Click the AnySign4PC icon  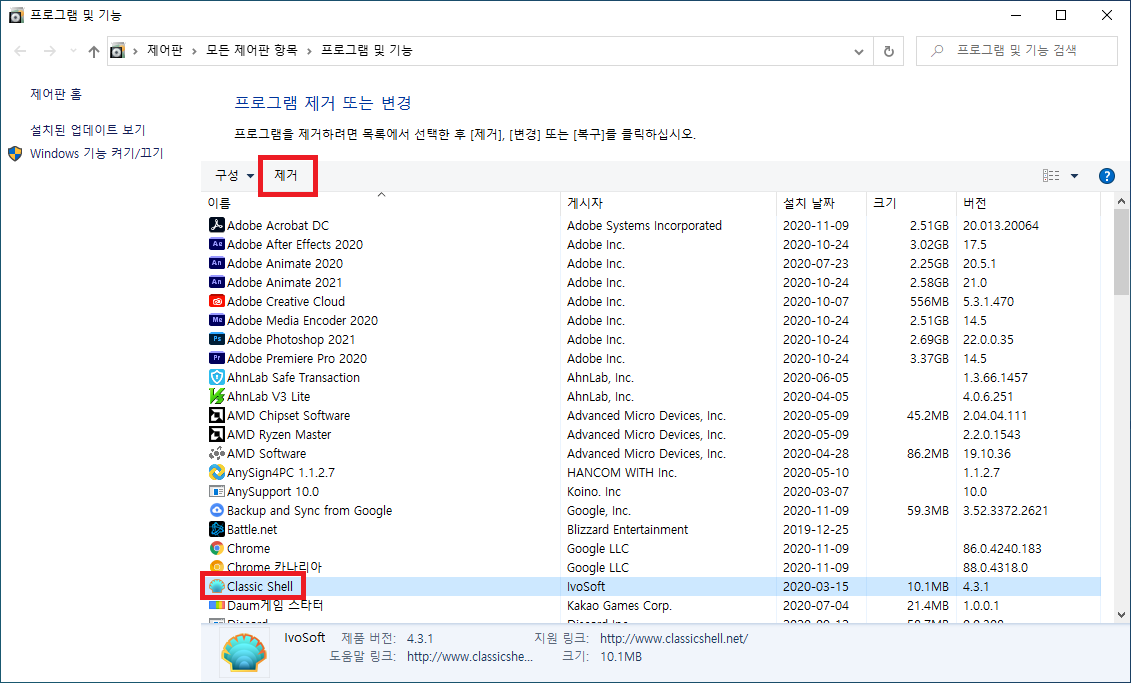point(216,472)
